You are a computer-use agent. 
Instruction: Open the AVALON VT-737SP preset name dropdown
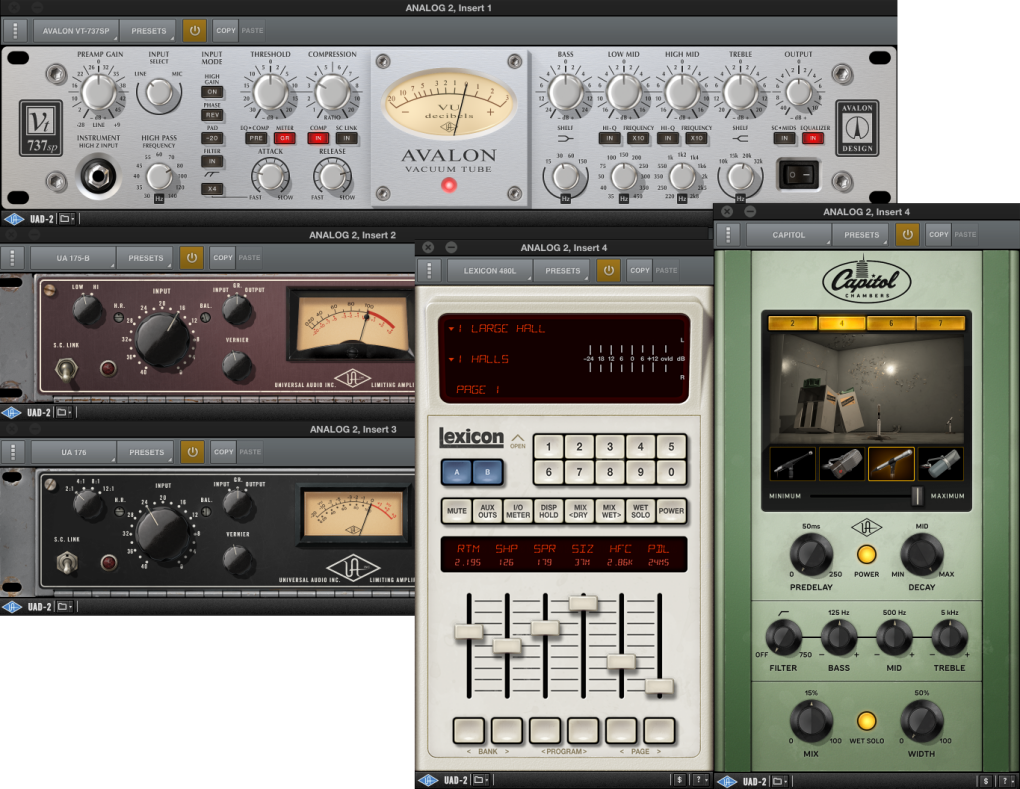[x=76, y=31]
